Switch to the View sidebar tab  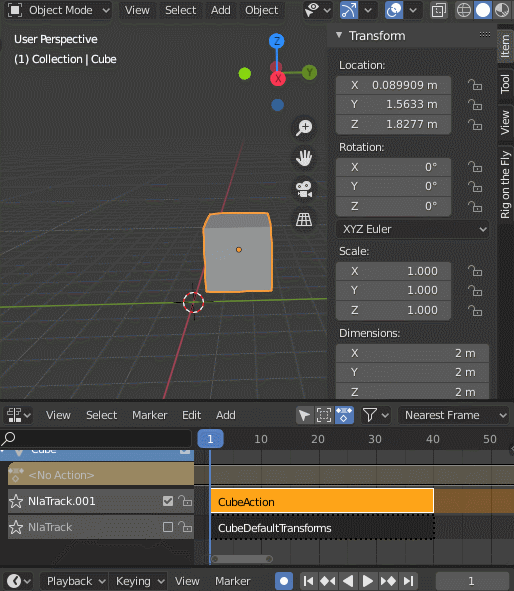[x=505, y=122]
